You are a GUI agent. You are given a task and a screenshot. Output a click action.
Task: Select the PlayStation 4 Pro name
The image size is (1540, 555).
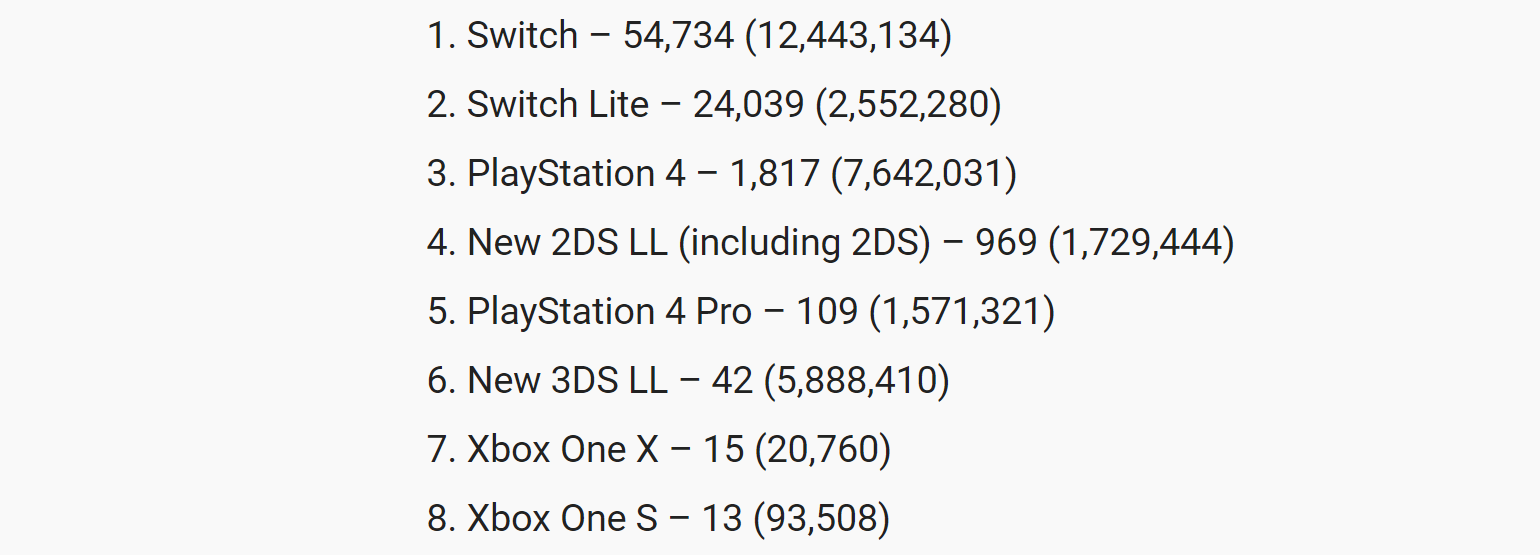coord(609,312)
